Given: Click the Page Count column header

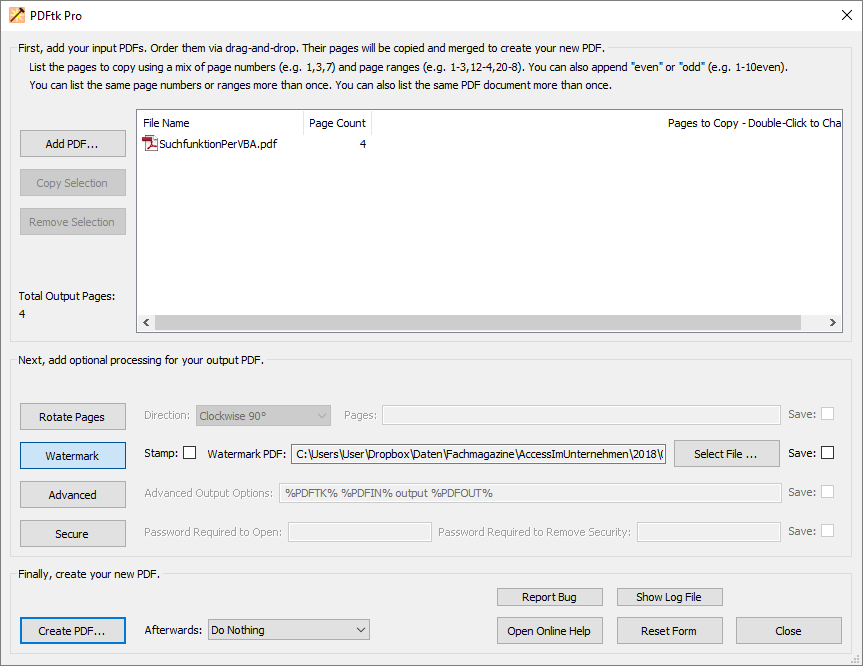Looking at the screenshot, I should [337, 123].
